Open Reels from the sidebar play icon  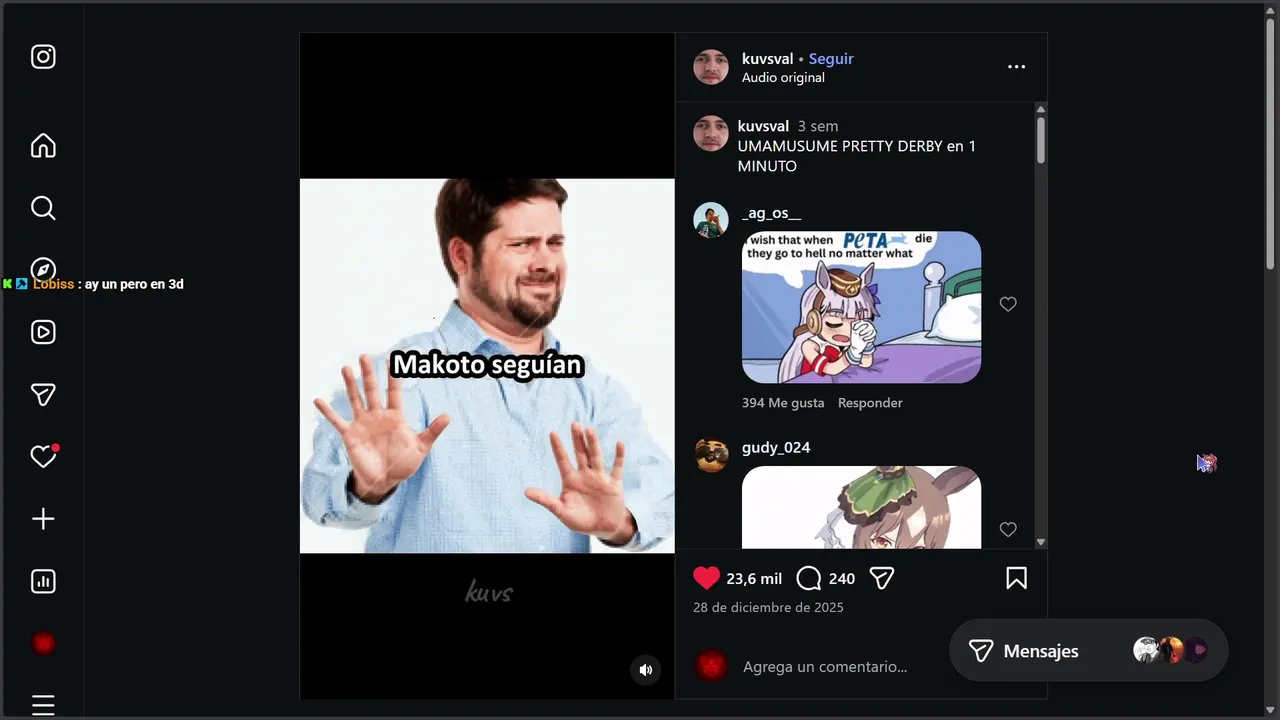click(43, 332)
